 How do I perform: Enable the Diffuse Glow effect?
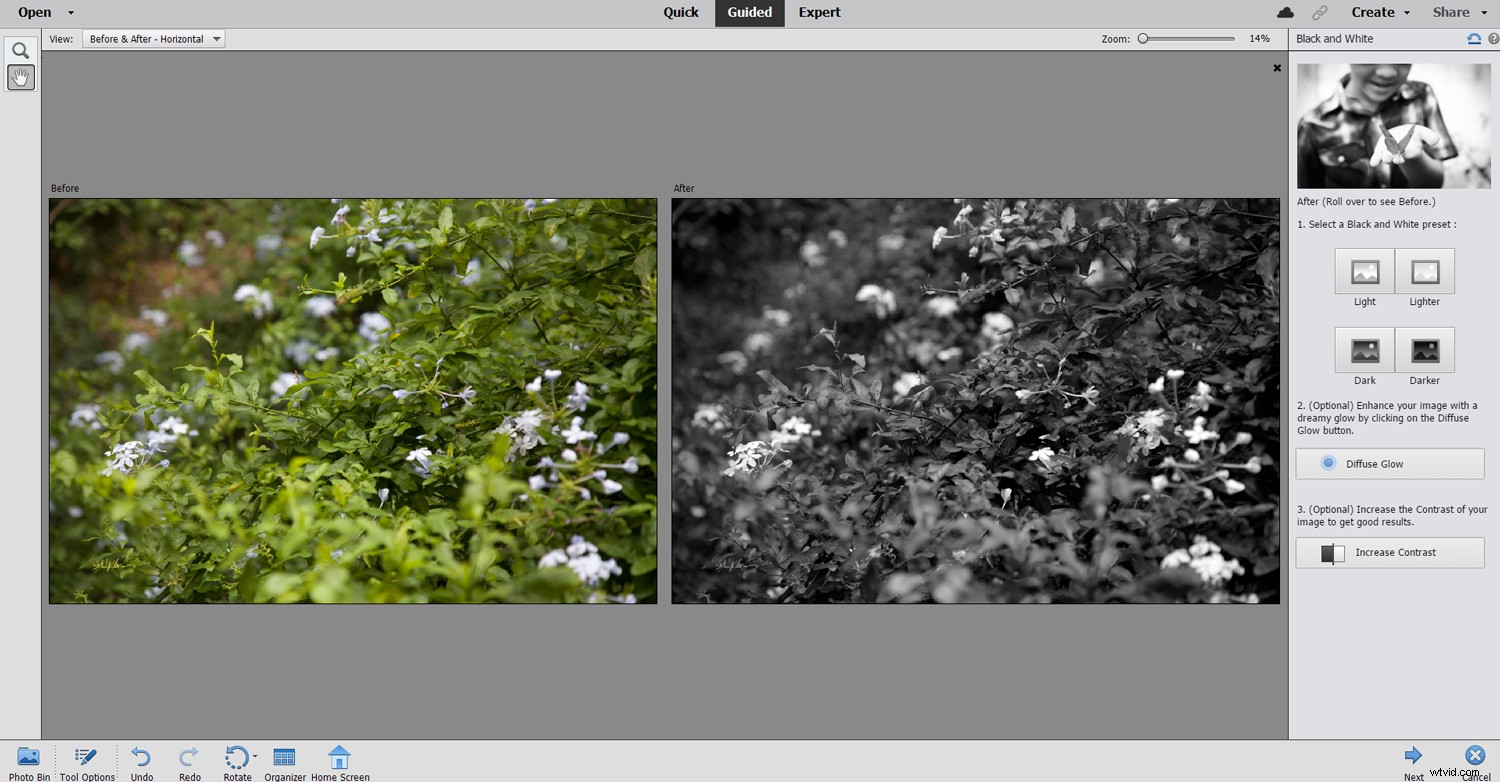click(1389, 463)
